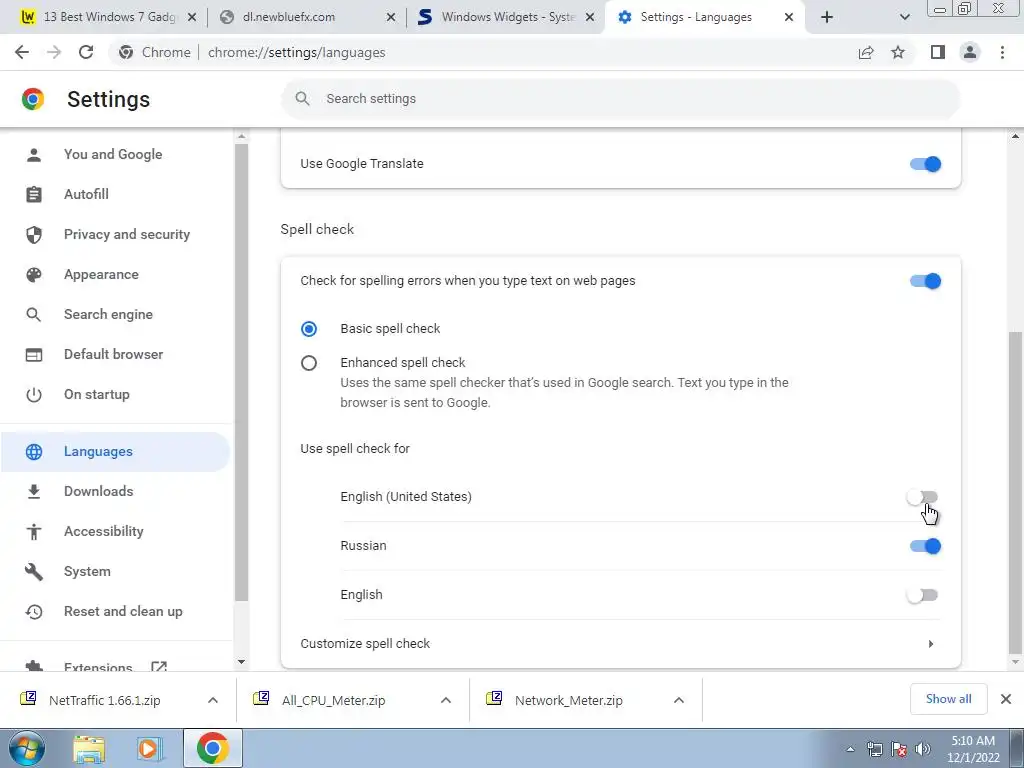Close the downloads bar
The image size is (1024, 768).
click(x=1006, y=699)
